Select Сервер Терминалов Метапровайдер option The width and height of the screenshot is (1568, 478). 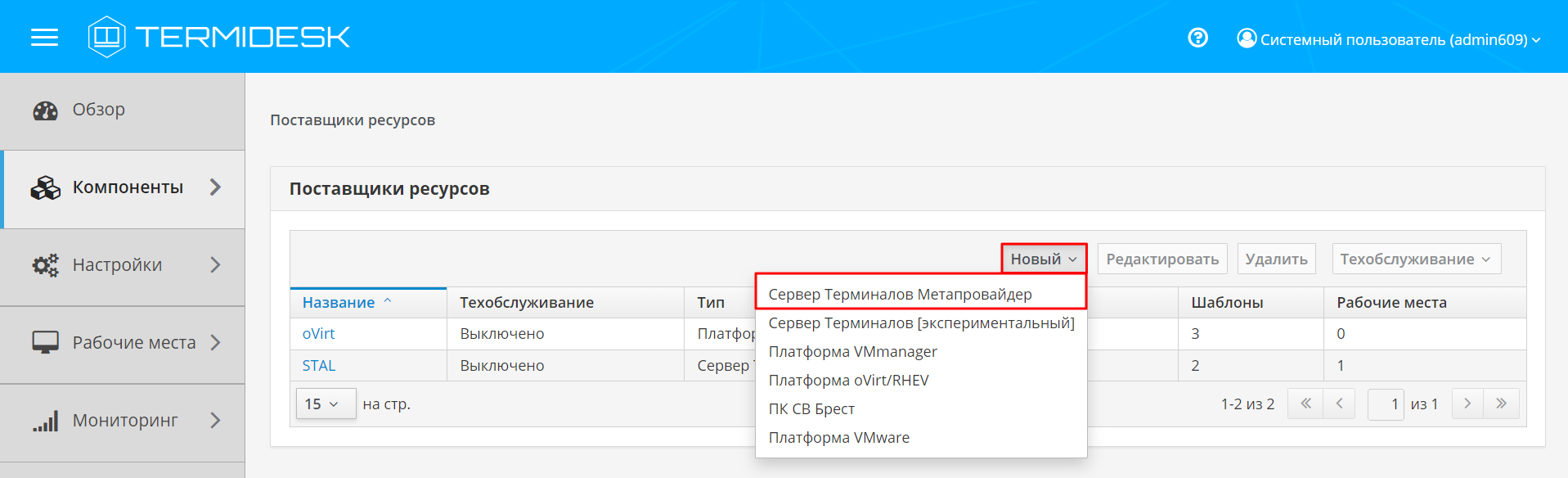point(900,294)
